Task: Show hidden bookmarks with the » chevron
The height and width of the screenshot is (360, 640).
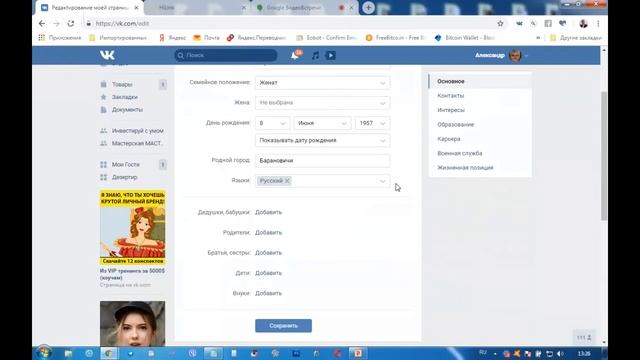Action: (538, 38)
